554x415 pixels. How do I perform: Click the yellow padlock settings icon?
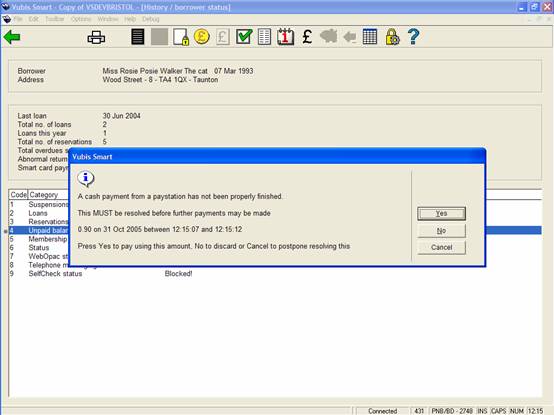[x=392, y=37]
